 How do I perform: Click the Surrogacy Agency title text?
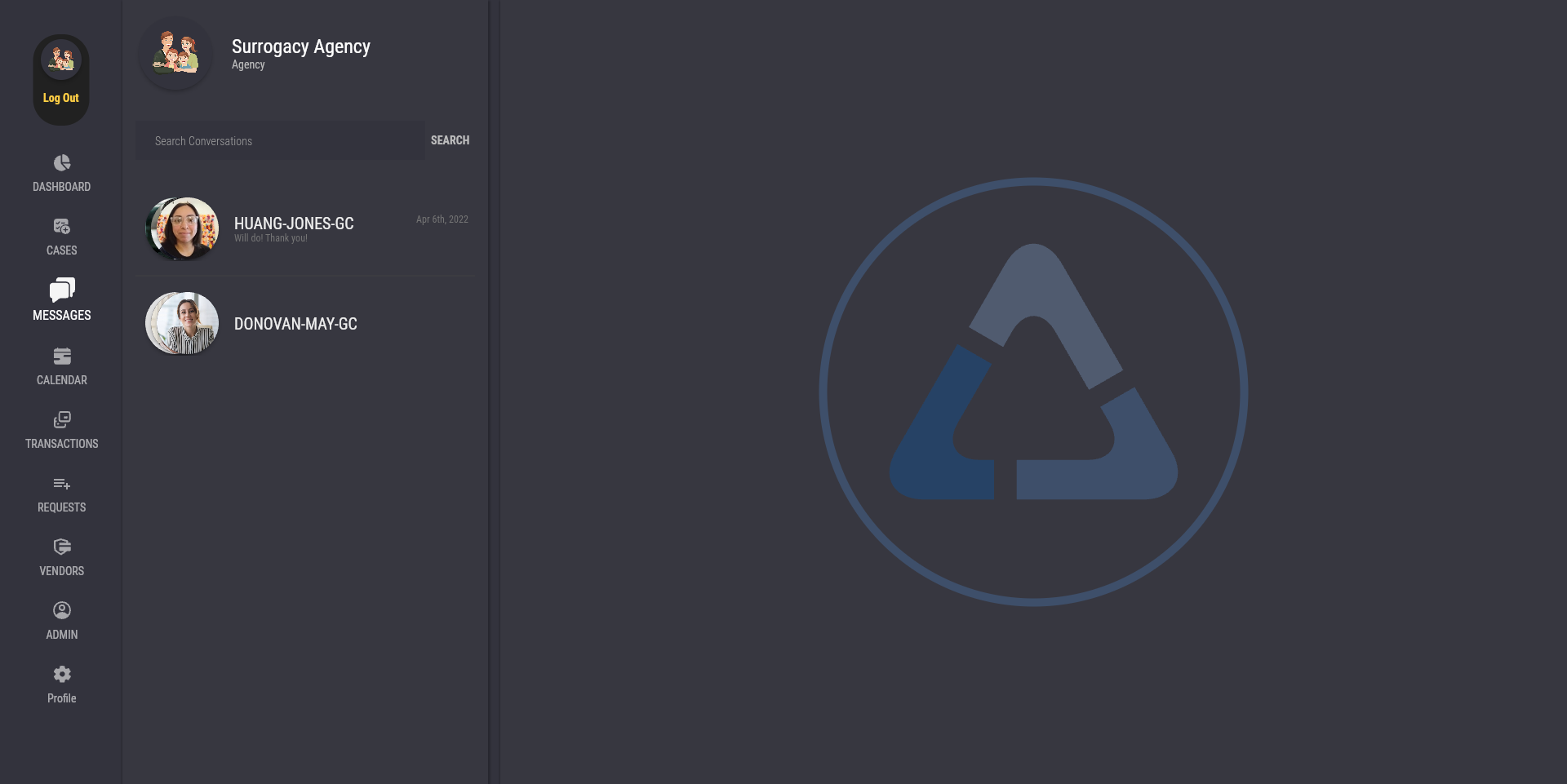click(300, 47)
